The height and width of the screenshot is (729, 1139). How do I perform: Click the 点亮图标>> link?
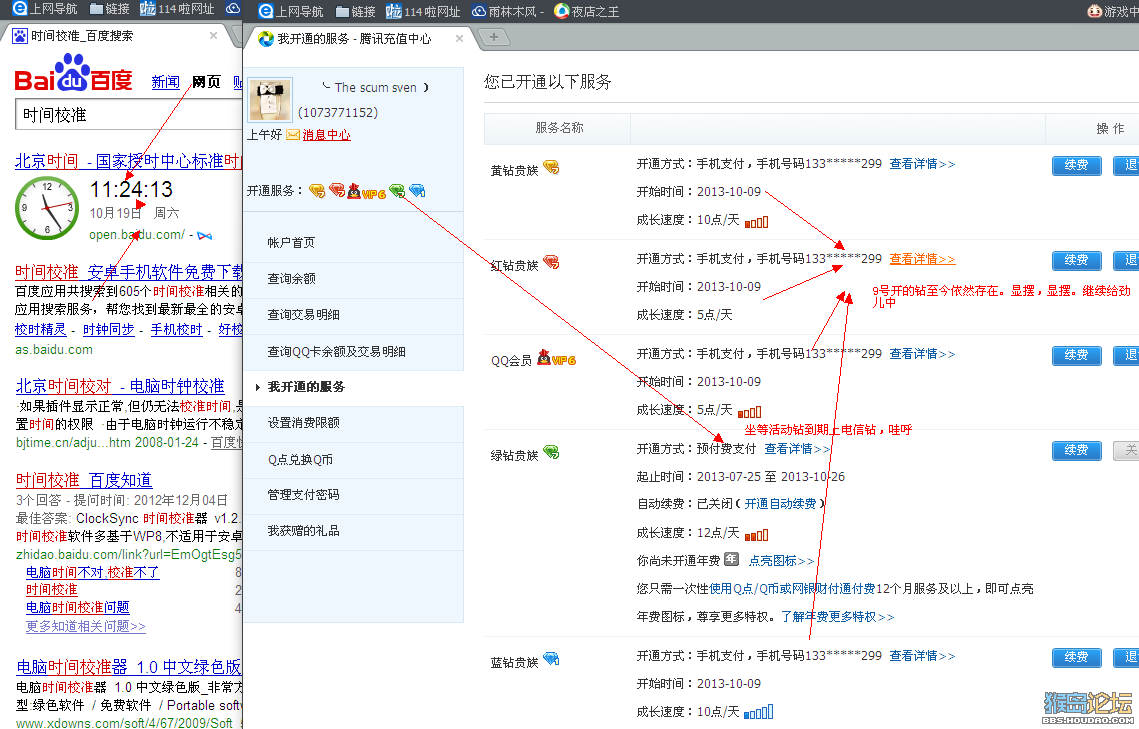[782, 561]
